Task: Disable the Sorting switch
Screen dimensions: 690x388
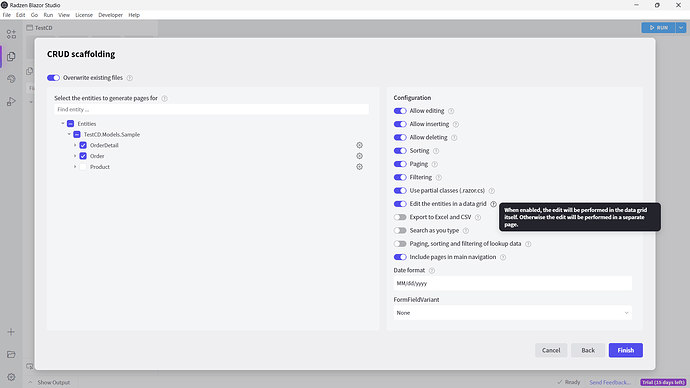Action: [x=400, y=150]
